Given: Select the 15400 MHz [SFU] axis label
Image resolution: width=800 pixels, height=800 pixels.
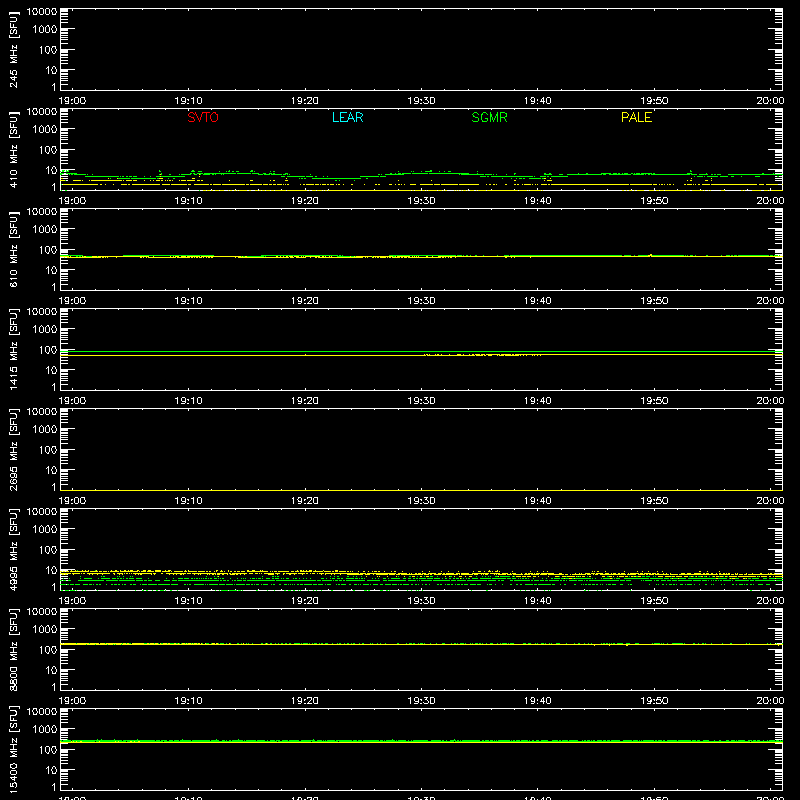Looking at the screenshot, I should point(13,749).
